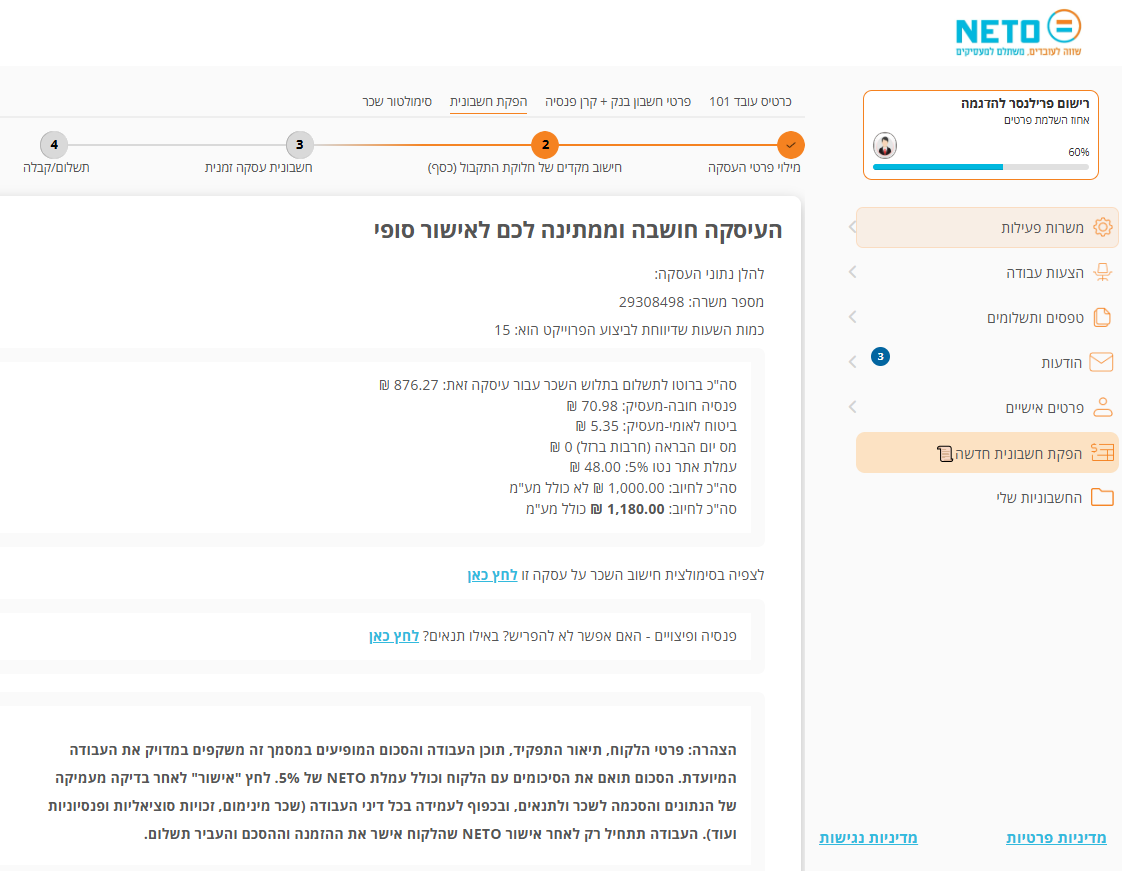Click לחץ כאן link for salary simulation
1122x871 pixels.
pos(492,575)
